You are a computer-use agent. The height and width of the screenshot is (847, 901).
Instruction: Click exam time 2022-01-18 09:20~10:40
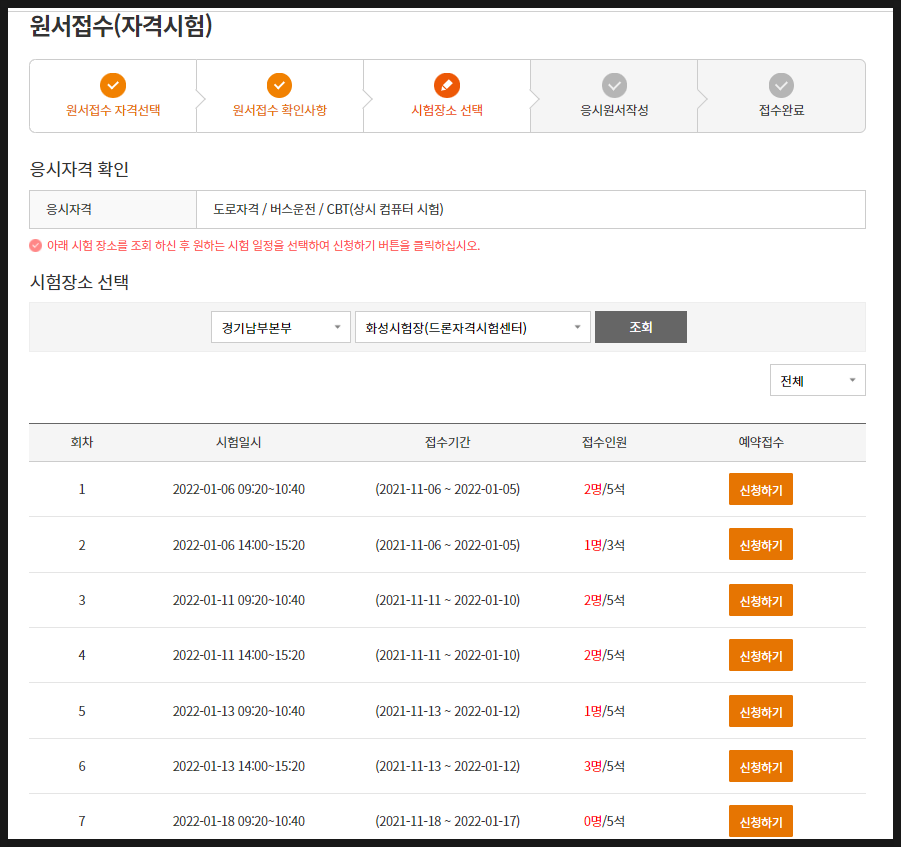[x=238, y=821]
